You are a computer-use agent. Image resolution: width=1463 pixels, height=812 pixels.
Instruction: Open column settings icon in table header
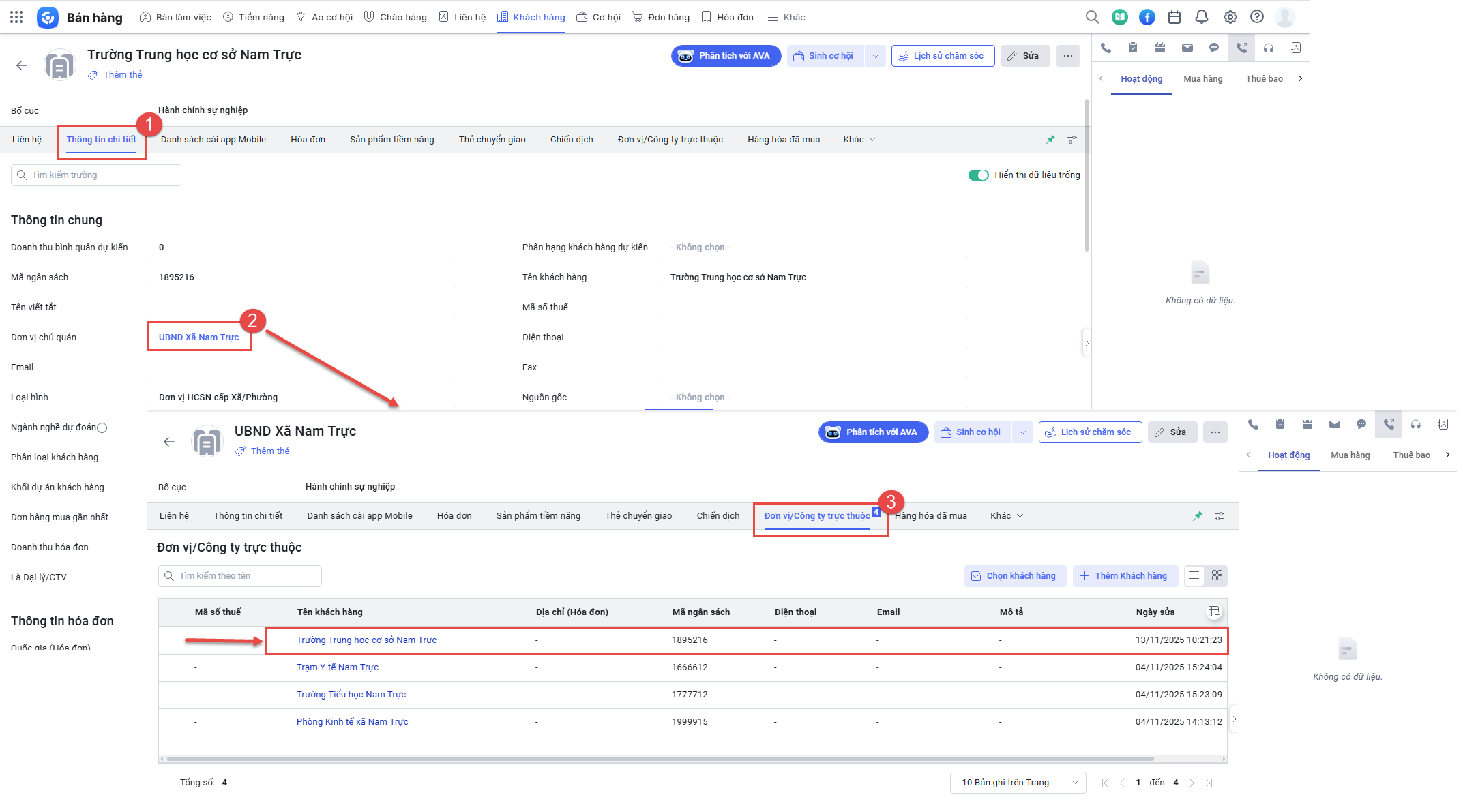tap(1214, 612)
